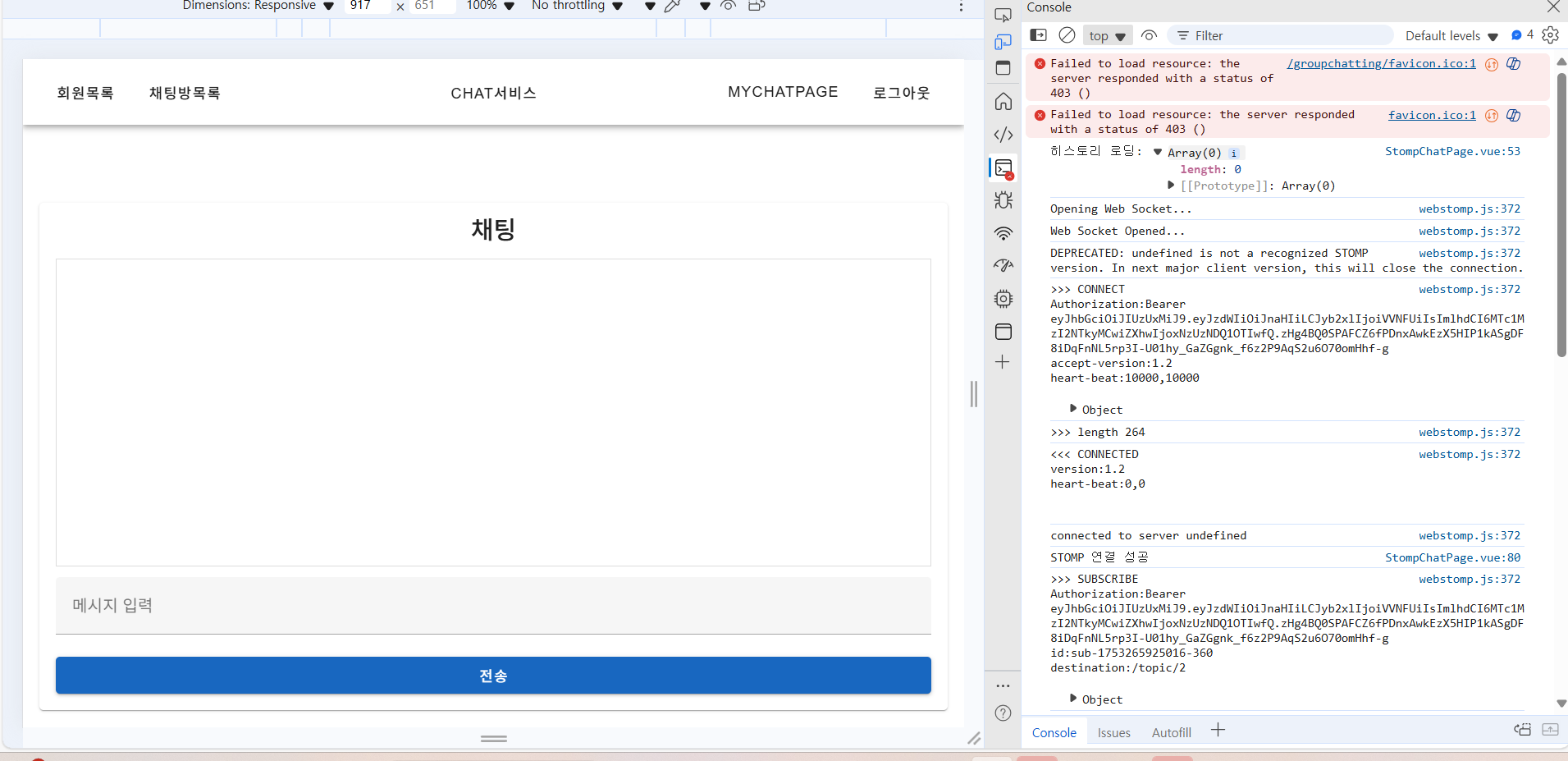Open the top JavaScript context dropdown
Screen dimensions: 1568x761
point(1107,35)
